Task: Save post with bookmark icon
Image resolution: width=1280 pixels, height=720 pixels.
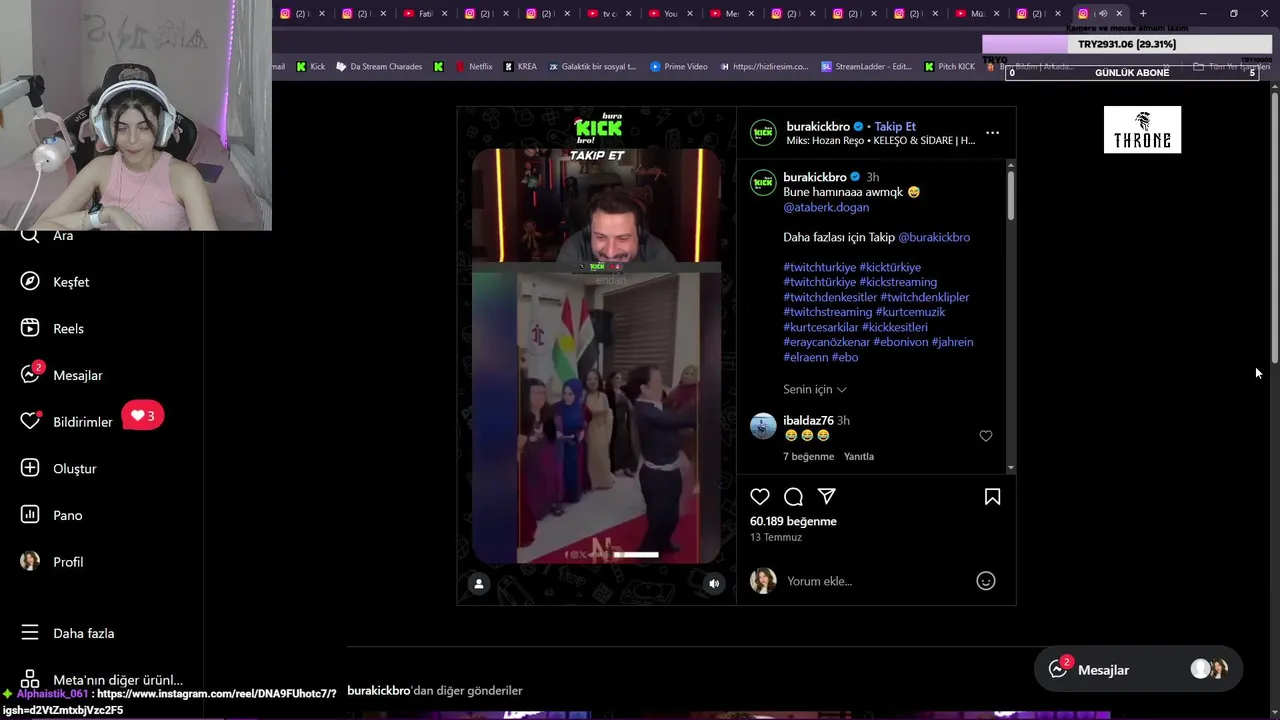Action: 993,497
